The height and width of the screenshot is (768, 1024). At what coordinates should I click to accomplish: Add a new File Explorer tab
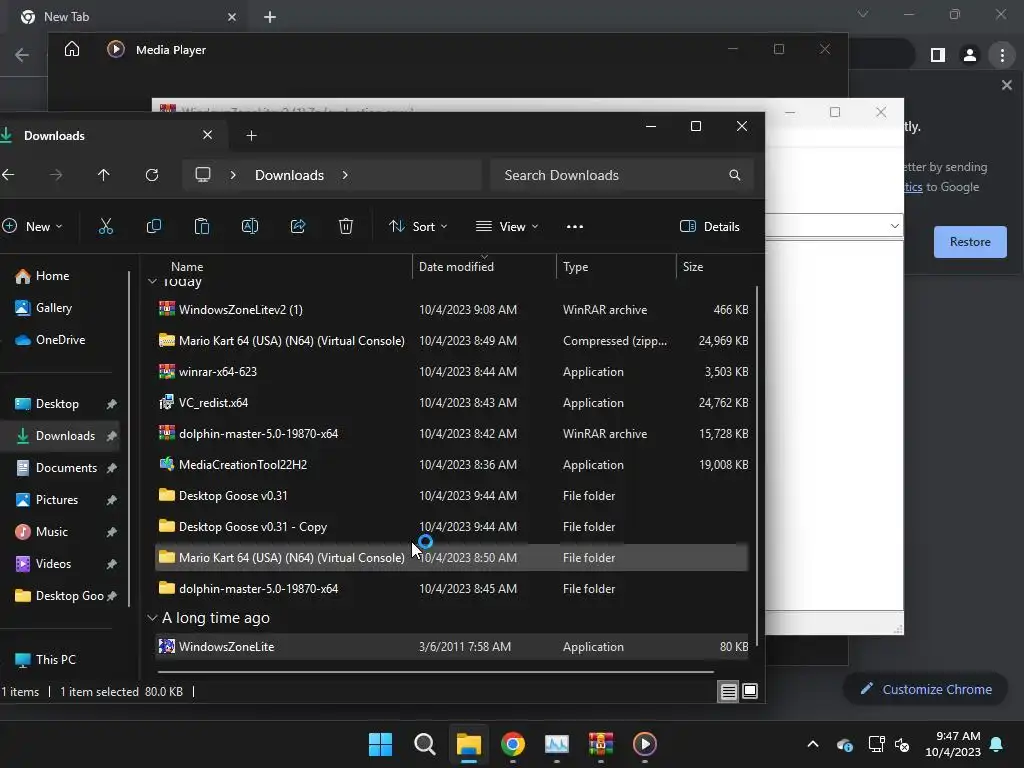pos(251,136)
